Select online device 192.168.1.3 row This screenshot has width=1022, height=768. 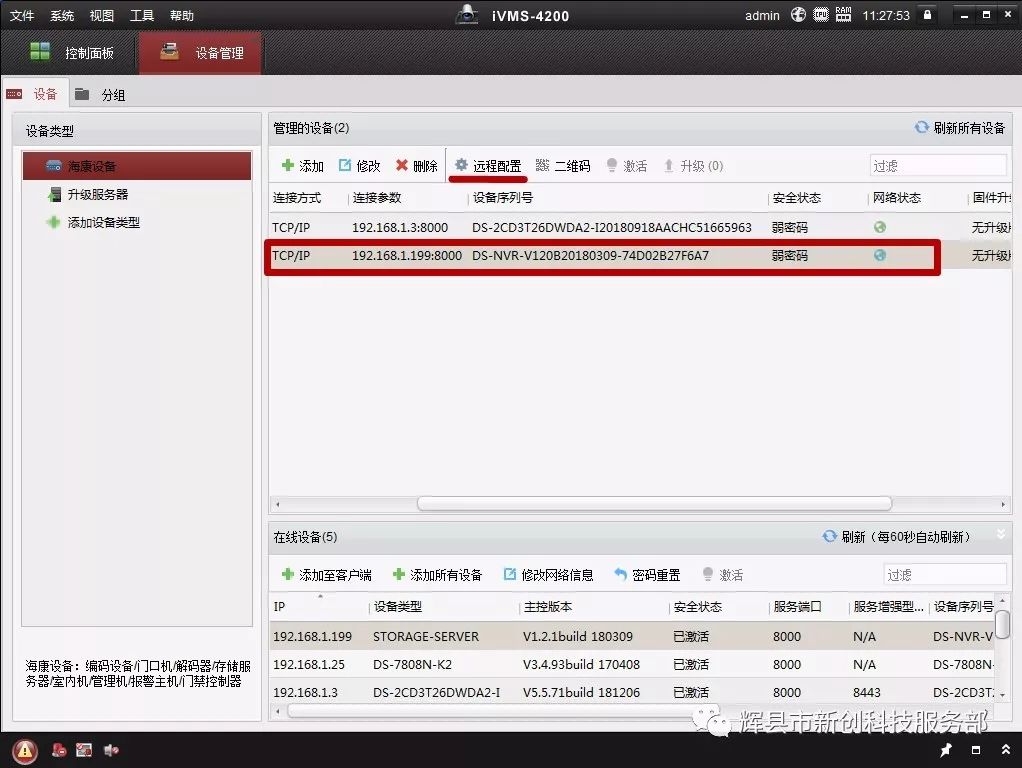tap(632, 692)
